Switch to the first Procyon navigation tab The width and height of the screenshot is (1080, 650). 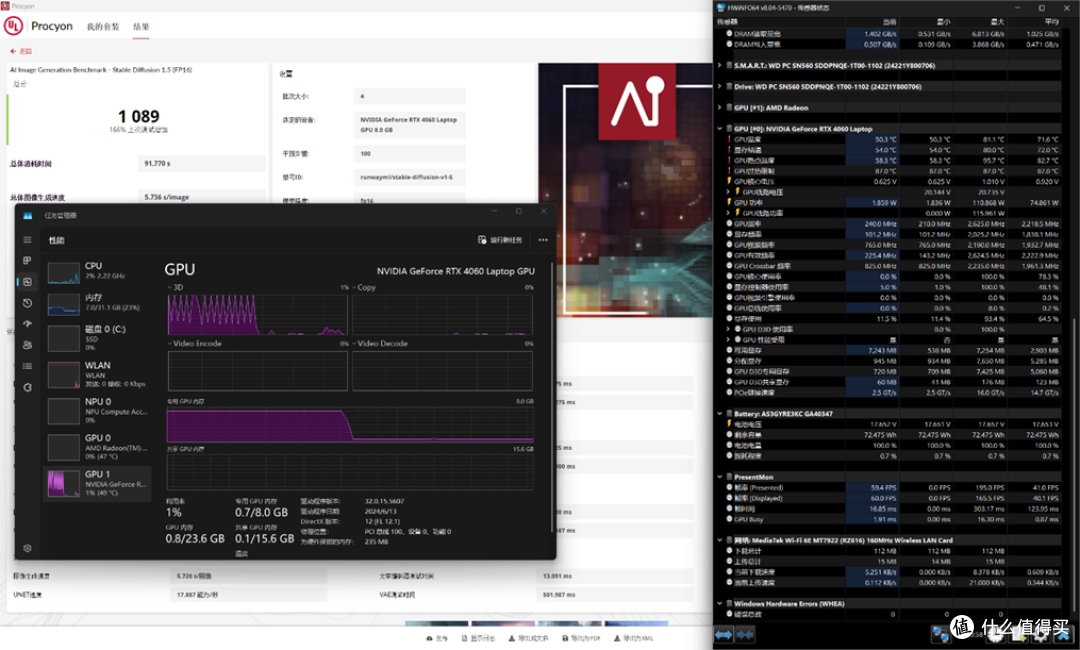pos(103,27)
